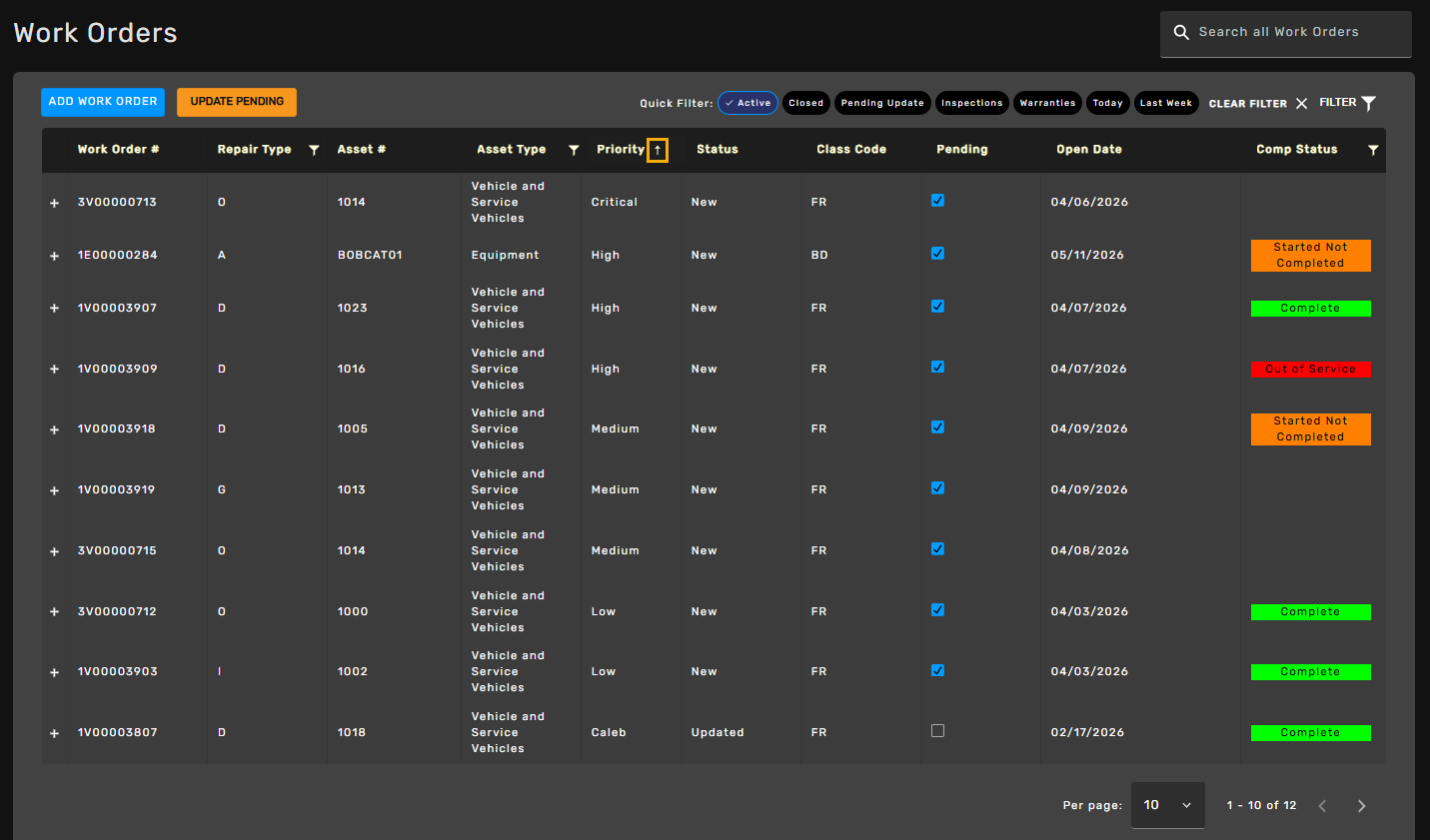
Task: Uncheck Pending for work order 1V00003909
Action: (937, 368)
